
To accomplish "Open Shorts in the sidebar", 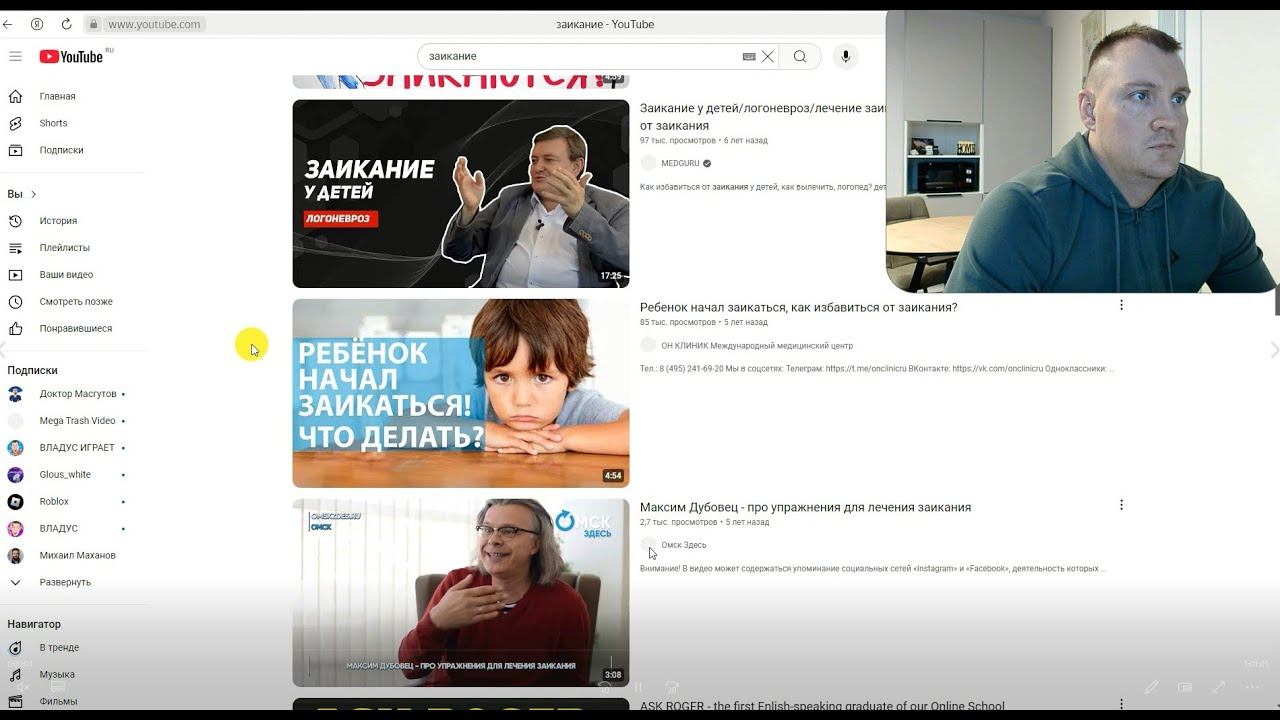I will (53, 123).
